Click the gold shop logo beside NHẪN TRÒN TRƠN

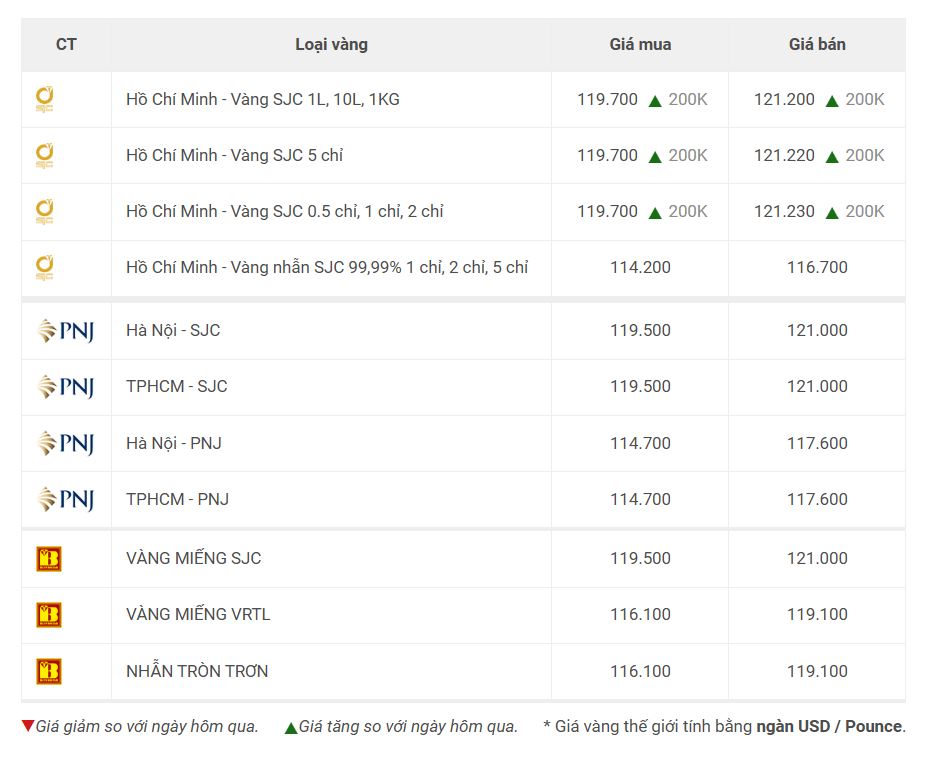tap(49, 671)
